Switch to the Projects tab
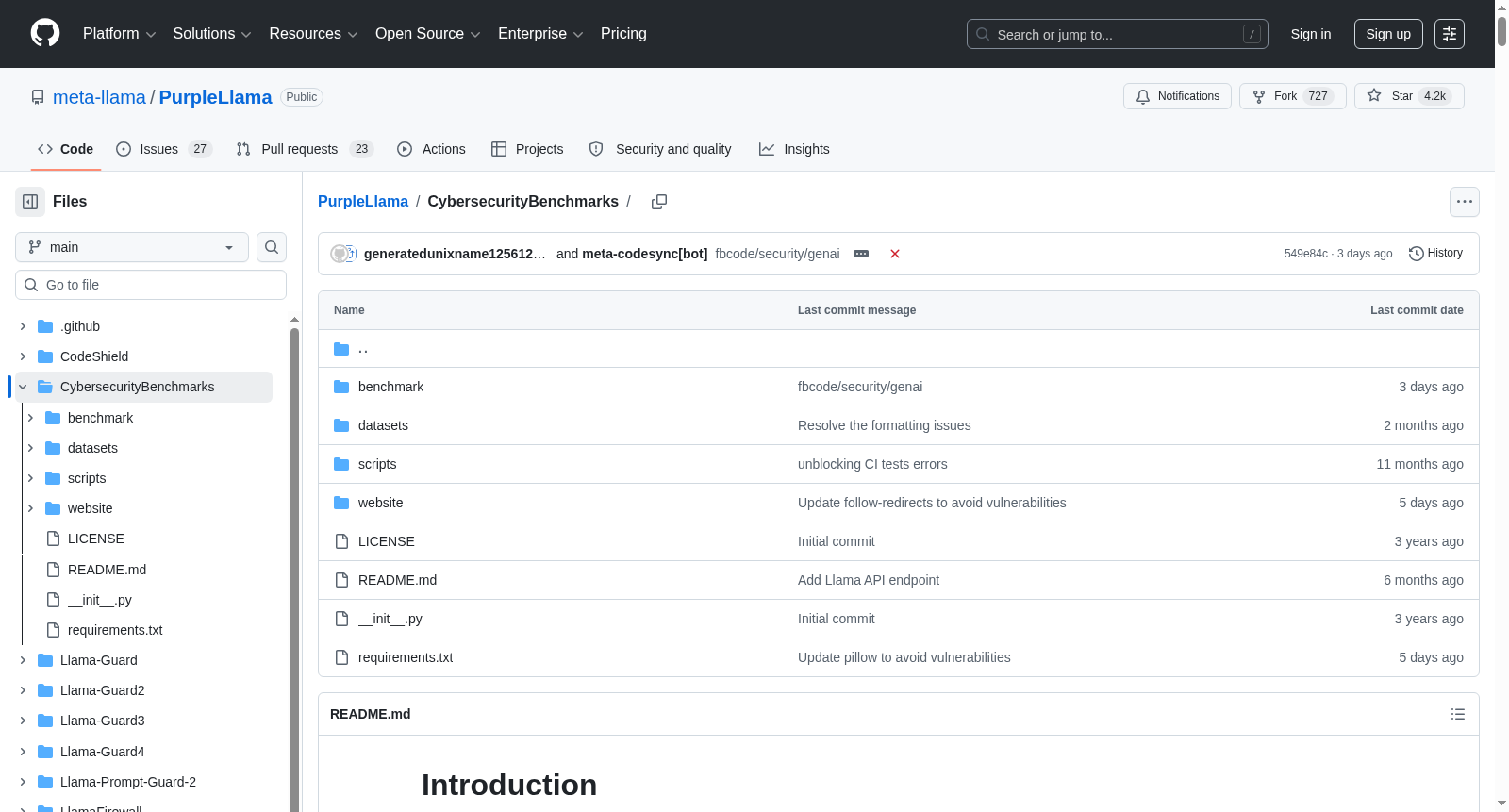1509x812 pixels. [x=527, y=149]
